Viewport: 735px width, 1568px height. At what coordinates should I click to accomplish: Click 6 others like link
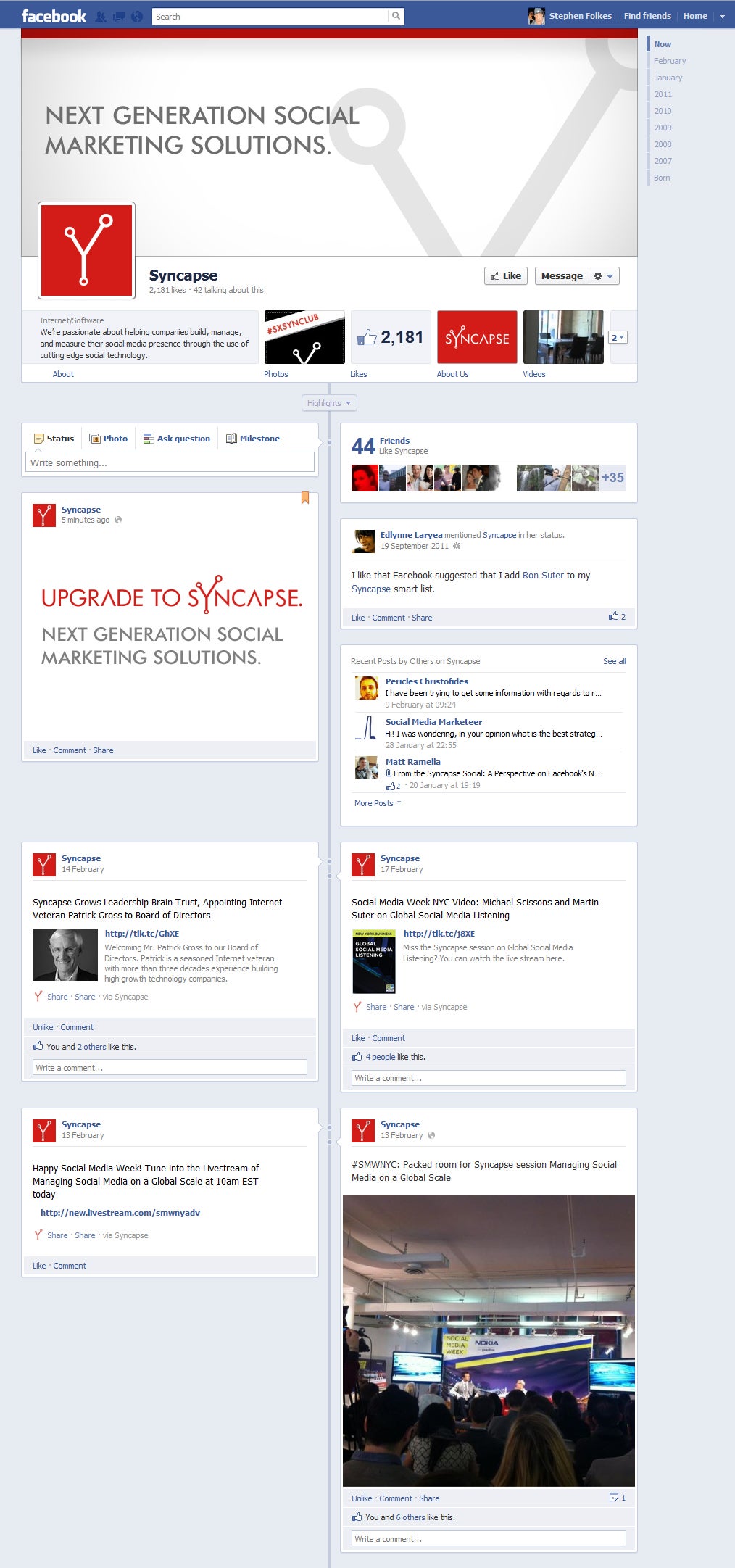point(410,1517)
